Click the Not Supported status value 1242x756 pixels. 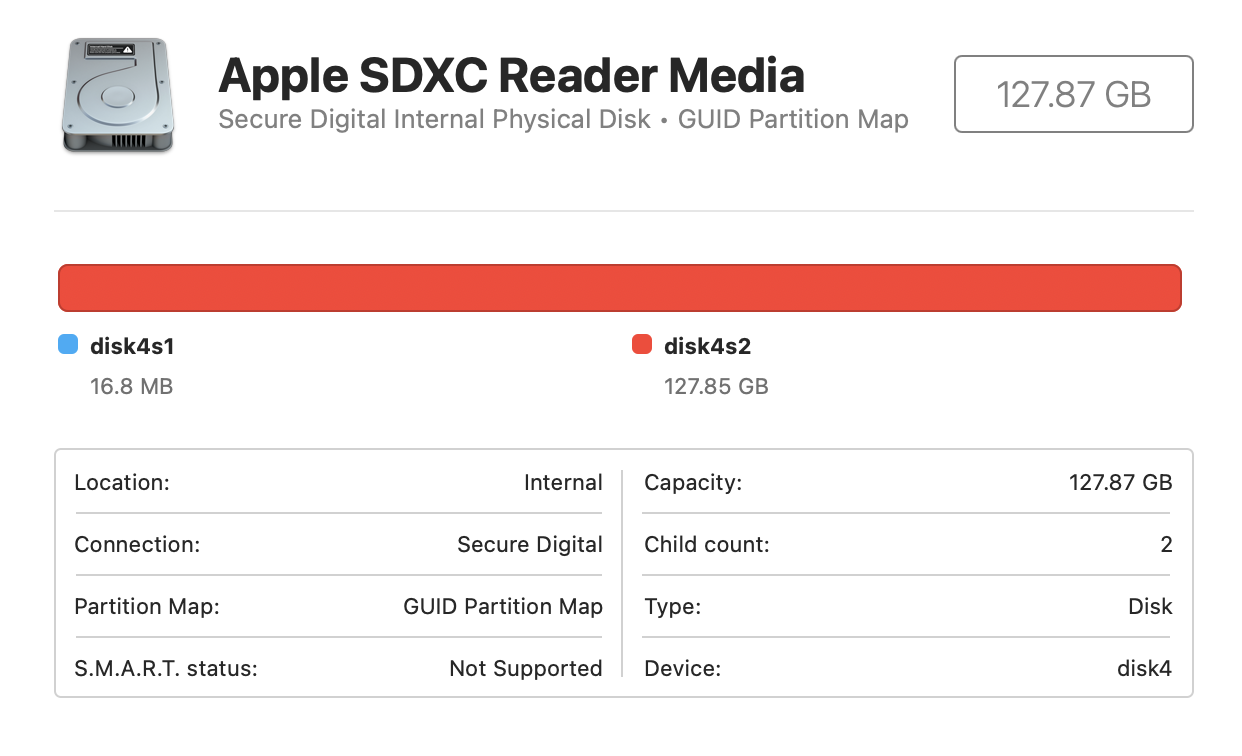point(525,669)
